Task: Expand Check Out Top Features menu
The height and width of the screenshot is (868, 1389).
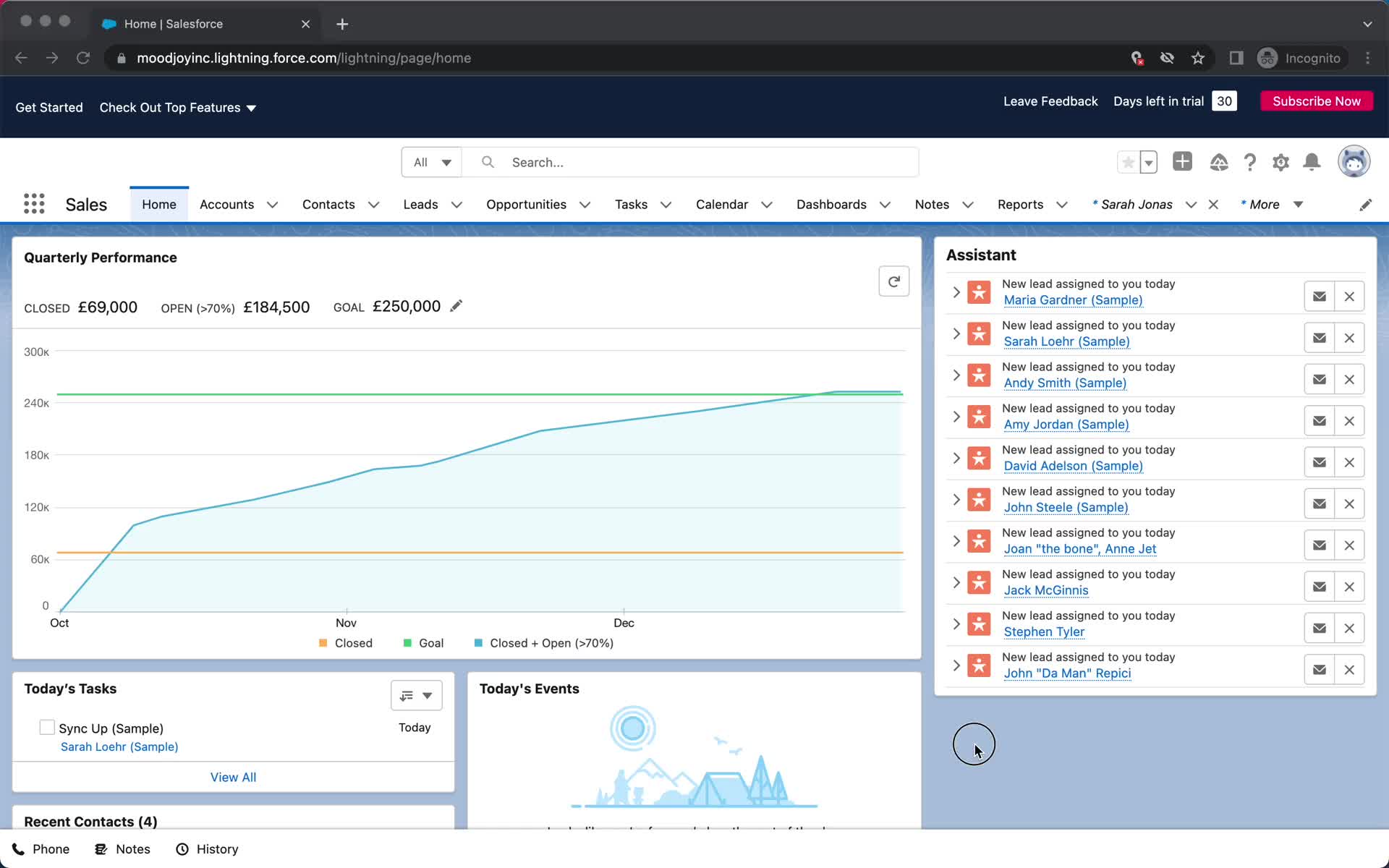Action: (x=178, y=108)
